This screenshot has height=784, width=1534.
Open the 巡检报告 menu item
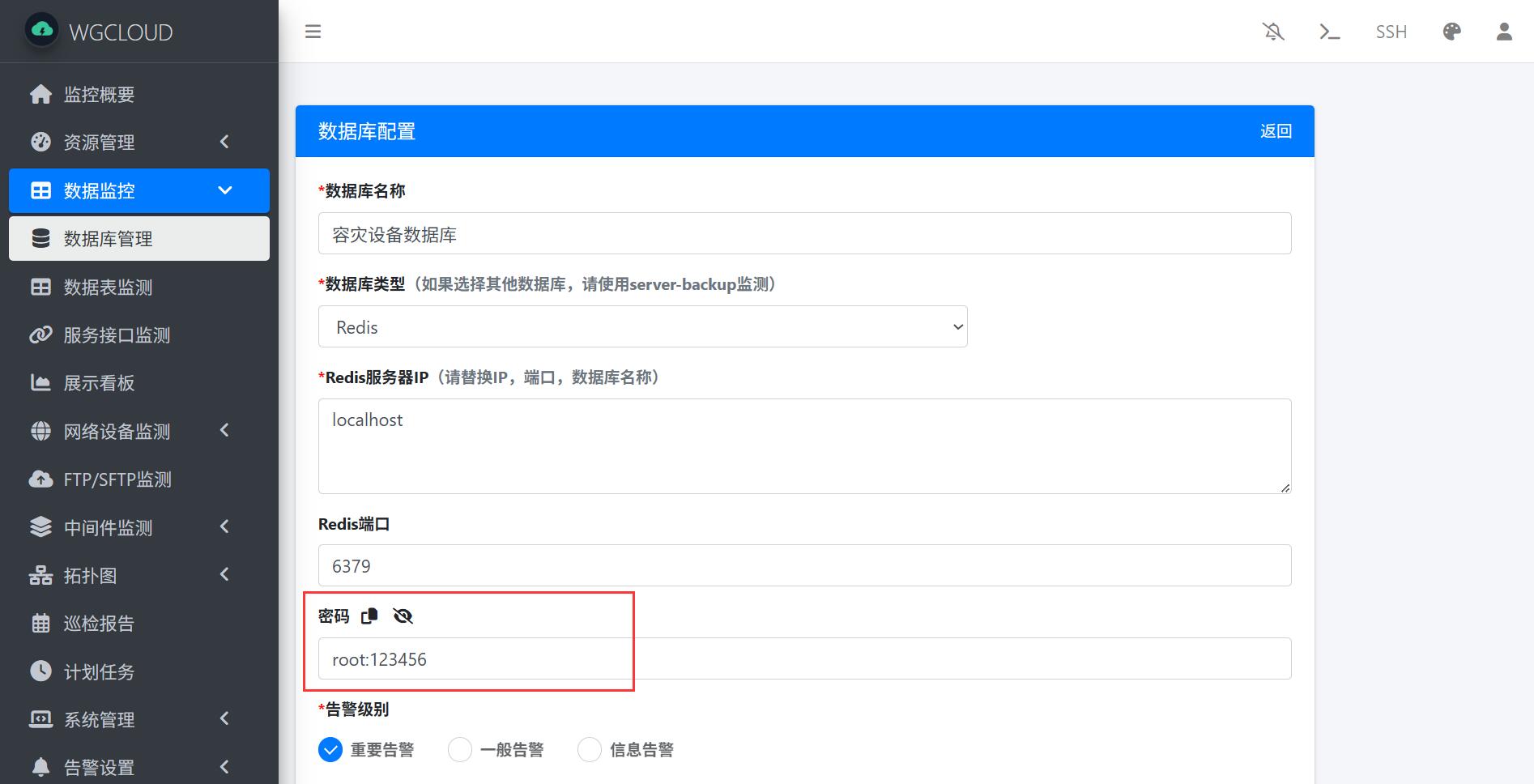[x=139, y=623]
